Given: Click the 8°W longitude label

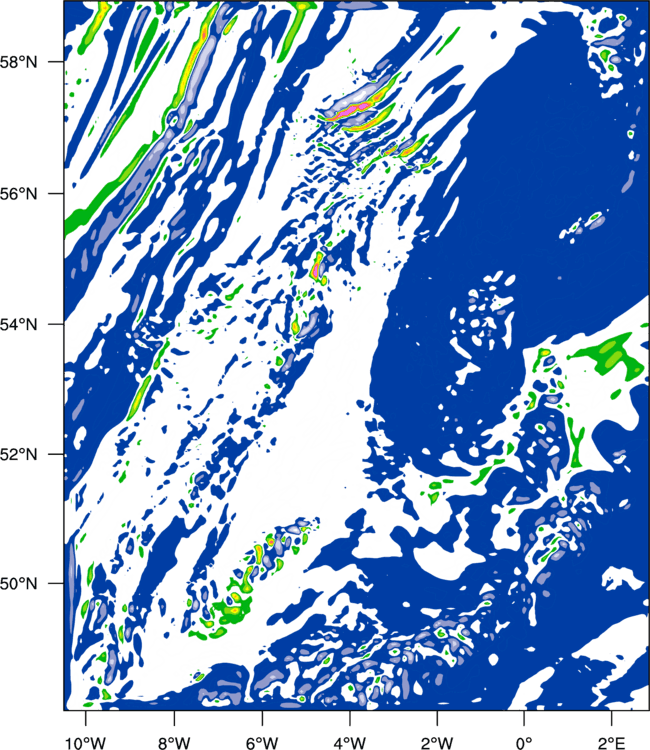Looking at the screenshot, I should click(x=174, y=742).
